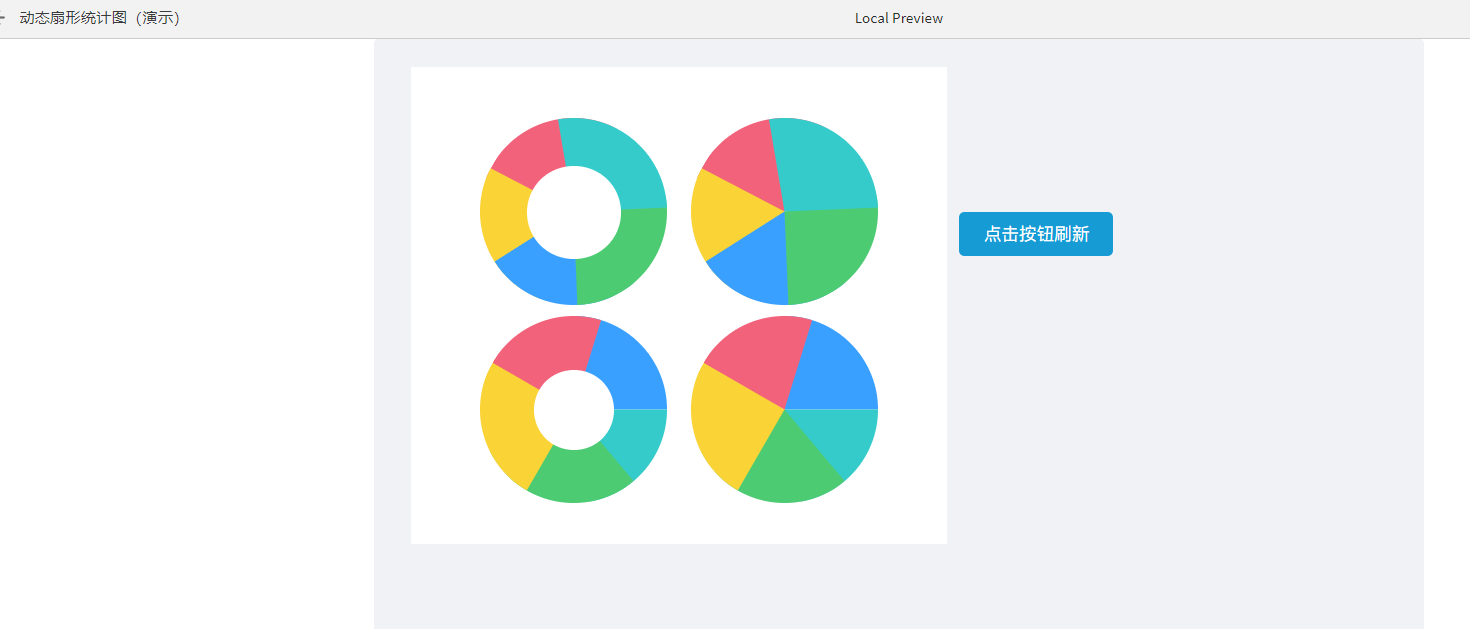Pick green slice of the upper solid pie
The width and height of the screenshot is (1470, 629).
click(830, 254)
